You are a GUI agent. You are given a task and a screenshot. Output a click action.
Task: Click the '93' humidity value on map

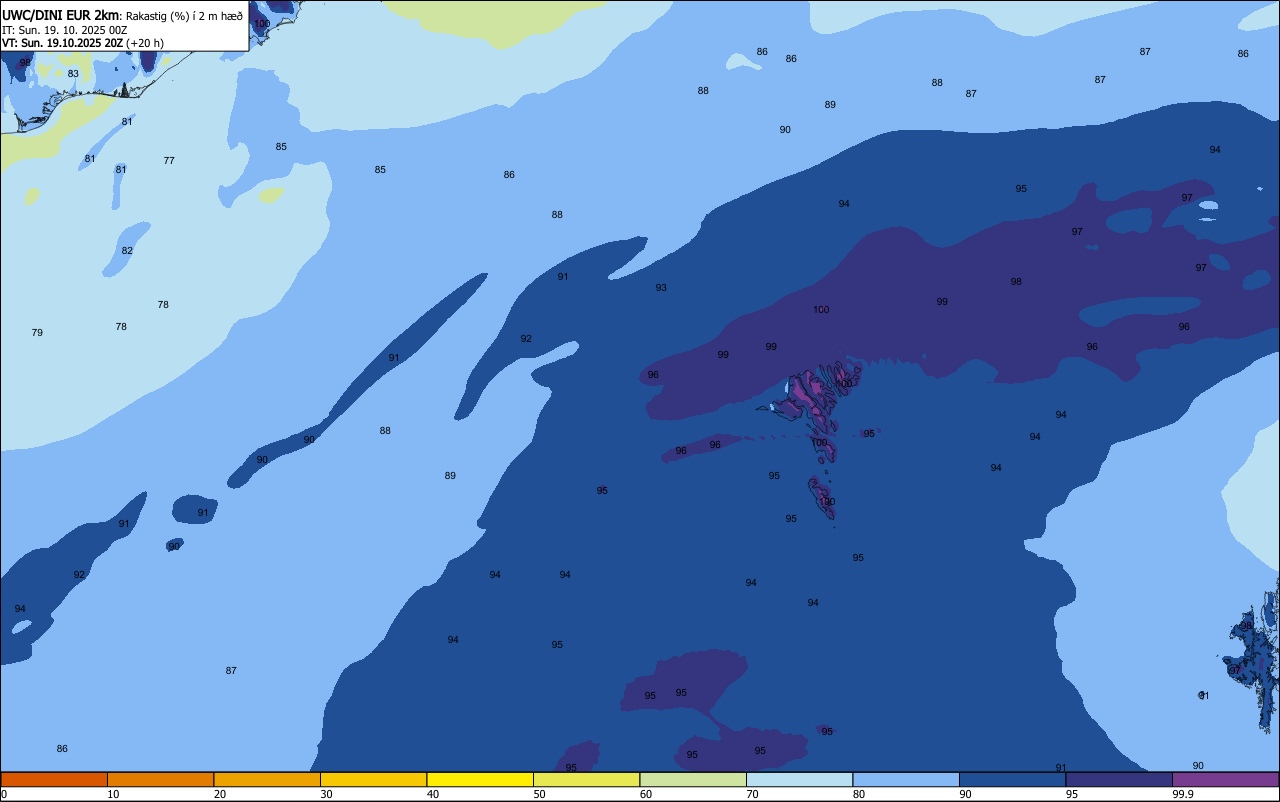(x=661, y=287)
